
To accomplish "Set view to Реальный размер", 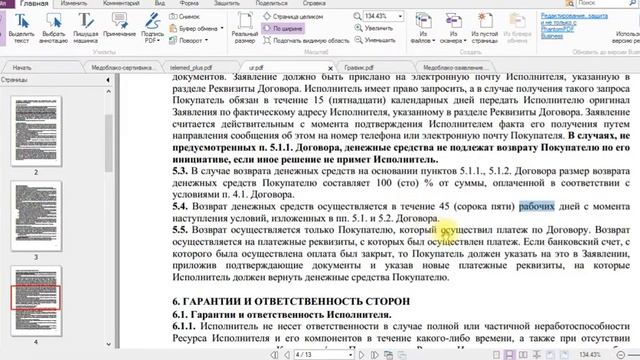I will click(245, 28).
